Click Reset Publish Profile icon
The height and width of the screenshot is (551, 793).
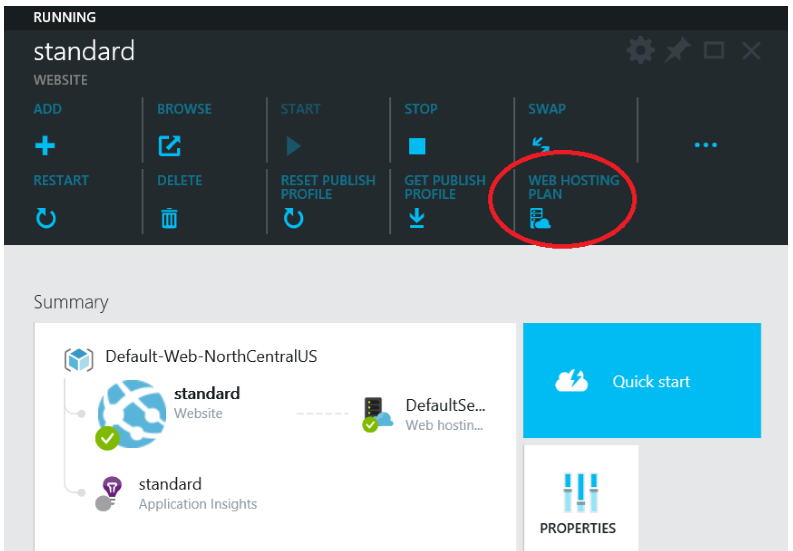(x=292, y=218)
